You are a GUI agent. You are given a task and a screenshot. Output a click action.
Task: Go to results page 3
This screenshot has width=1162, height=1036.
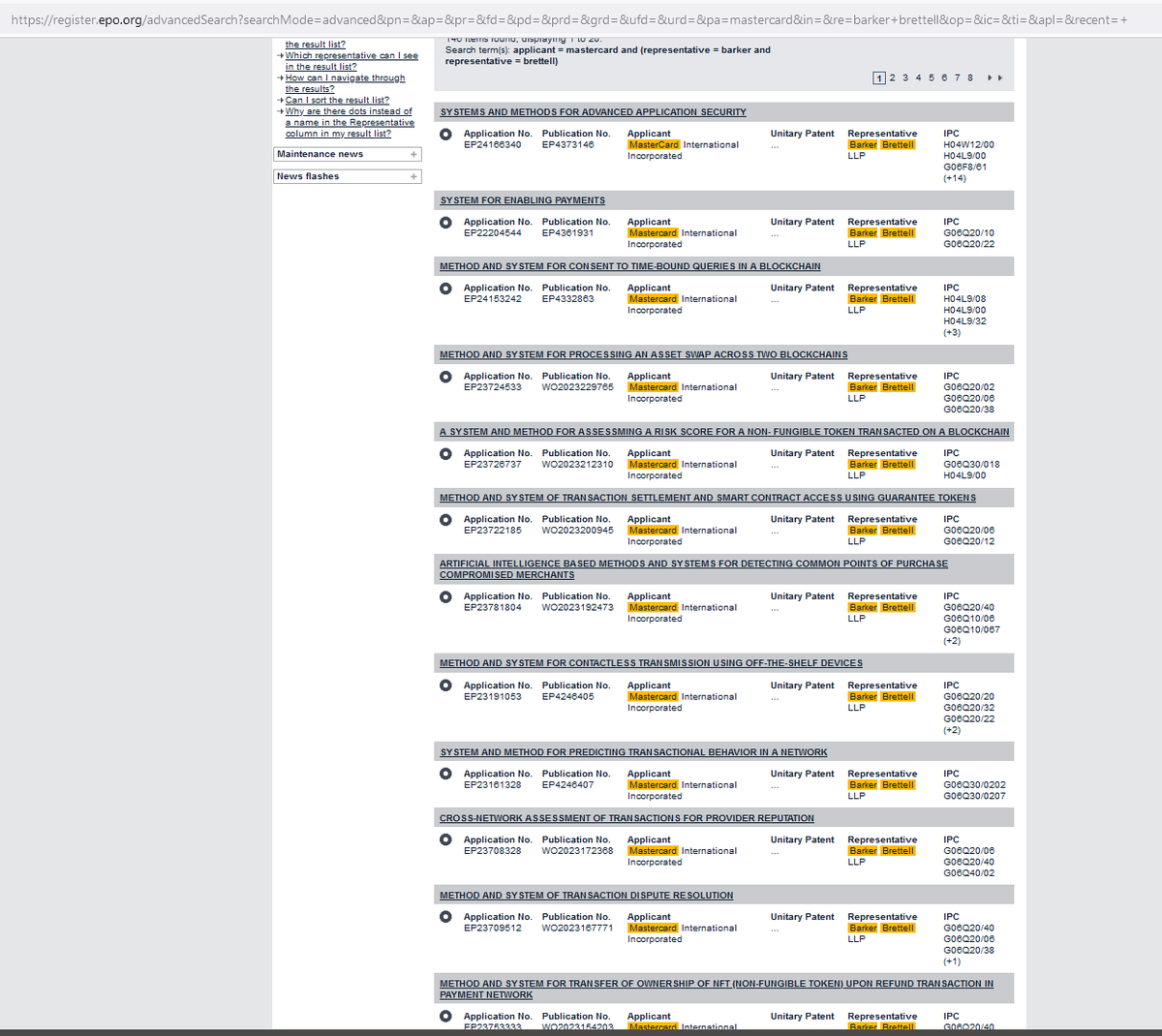[905, 77]
